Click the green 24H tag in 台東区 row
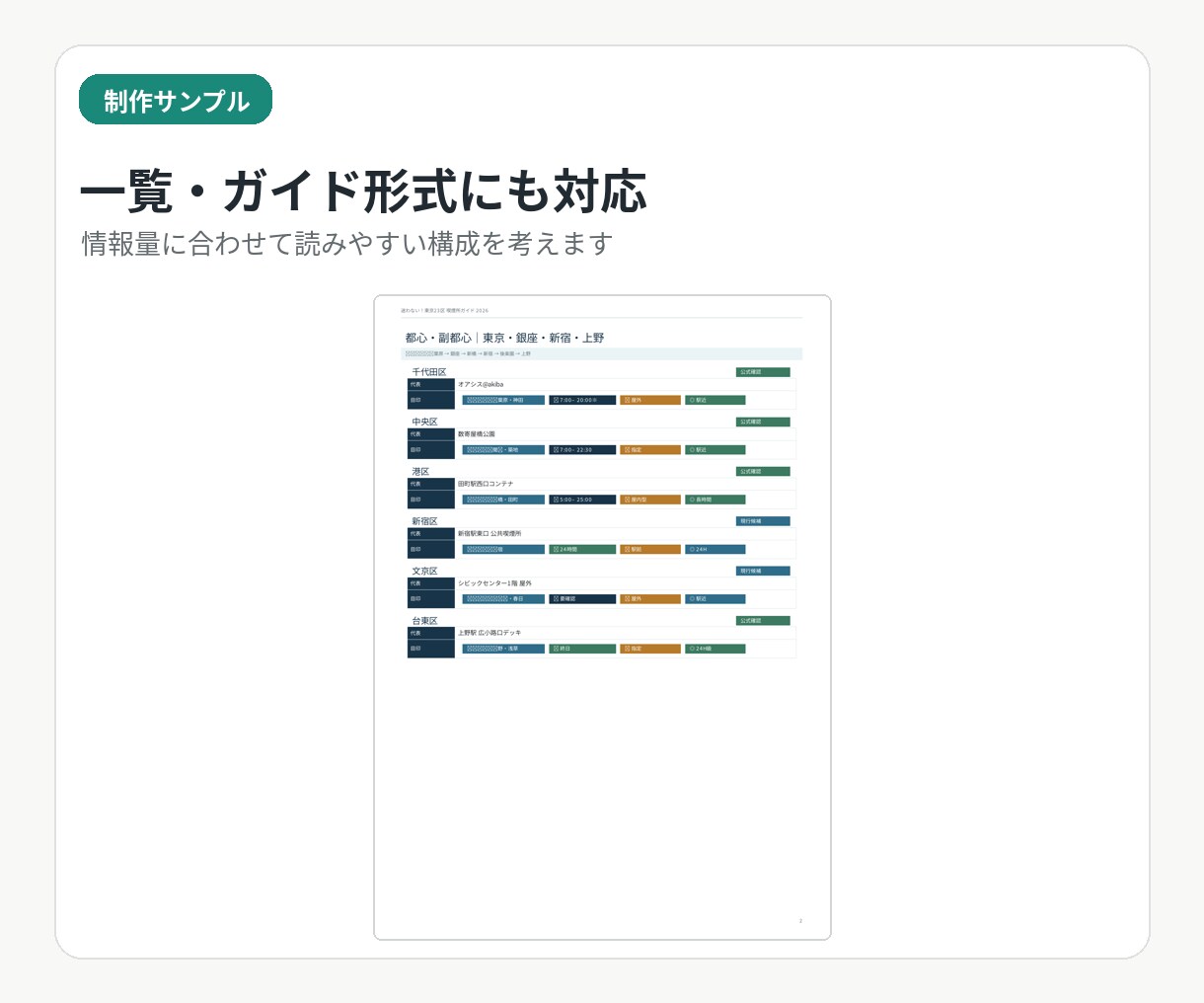Screen dimensions: 1204x1003 pos(715,649)
